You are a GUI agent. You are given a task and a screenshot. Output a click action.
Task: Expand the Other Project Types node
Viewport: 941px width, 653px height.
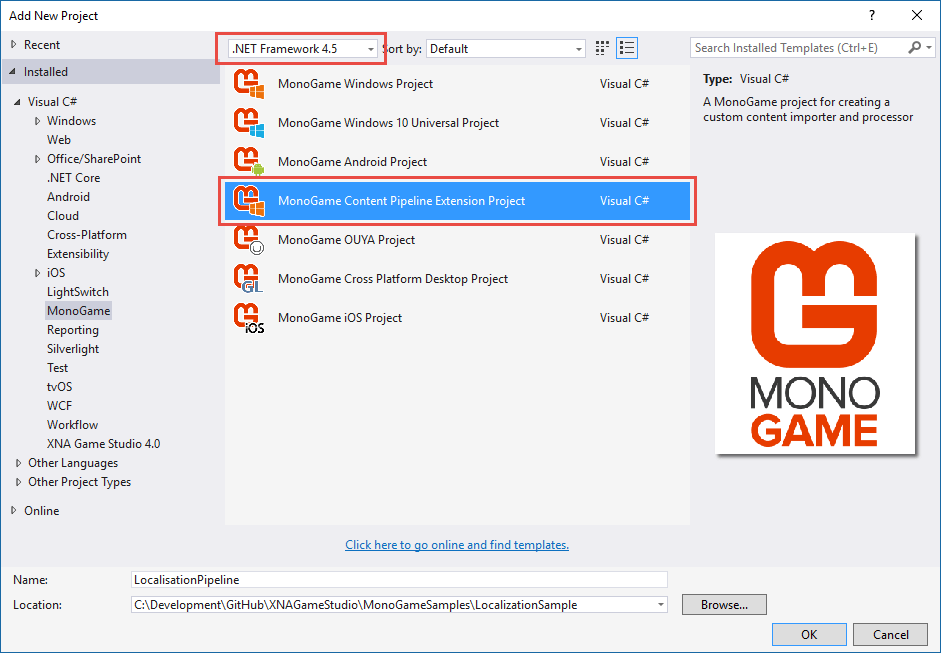click(x=19, y=482)
